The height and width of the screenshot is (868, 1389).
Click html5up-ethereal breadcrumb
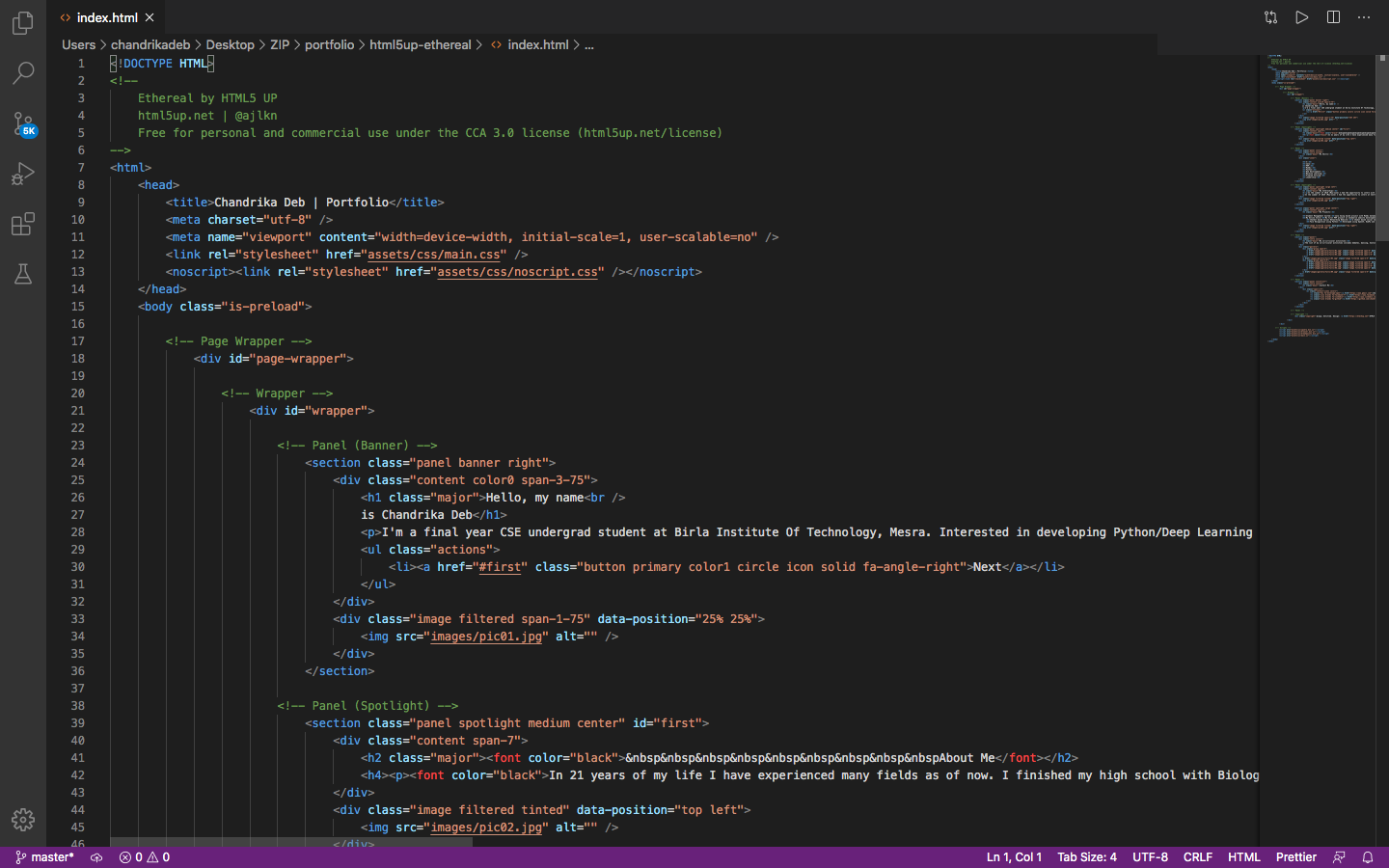pos(421,44)
